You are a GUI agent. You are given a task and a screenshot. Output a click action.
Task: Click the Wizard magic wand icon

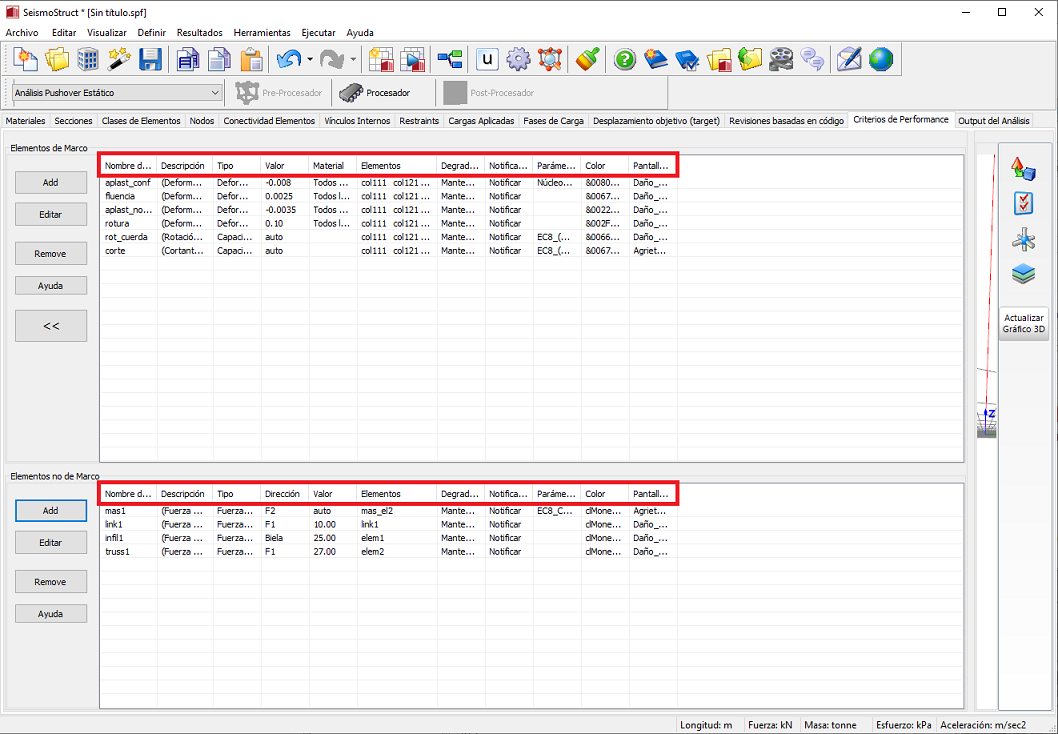coord(120,60)
